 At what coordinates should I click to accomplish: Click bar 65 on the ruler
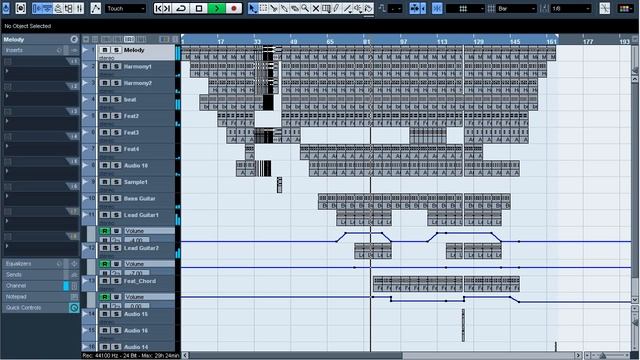(330, 41)
